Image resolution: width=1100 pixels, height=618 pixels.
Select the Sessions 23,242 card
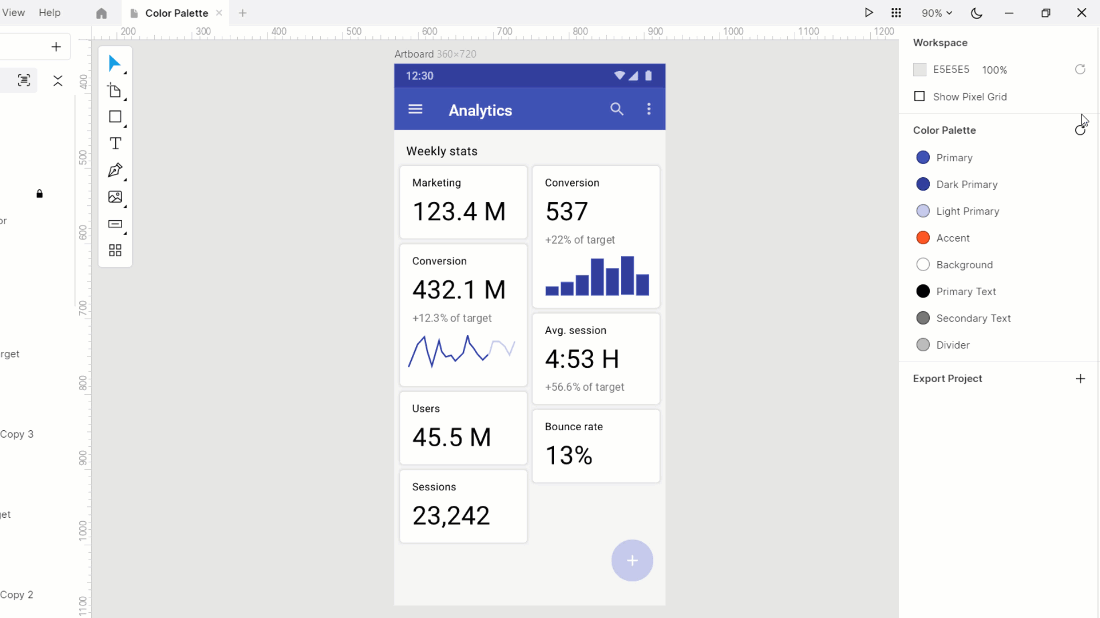463,506
